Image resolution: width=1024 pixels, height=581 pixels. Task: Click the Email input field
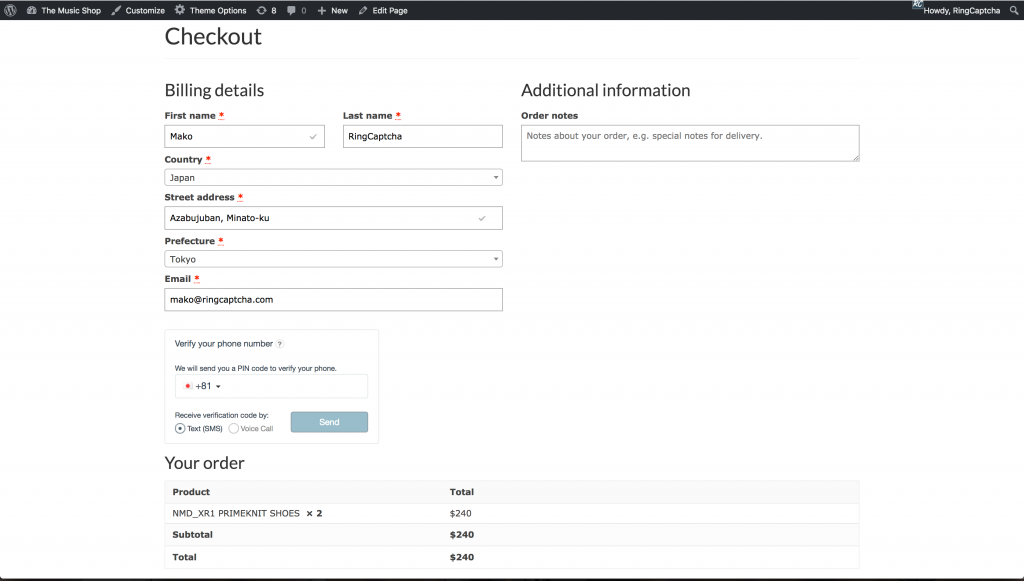click(333, 299)
